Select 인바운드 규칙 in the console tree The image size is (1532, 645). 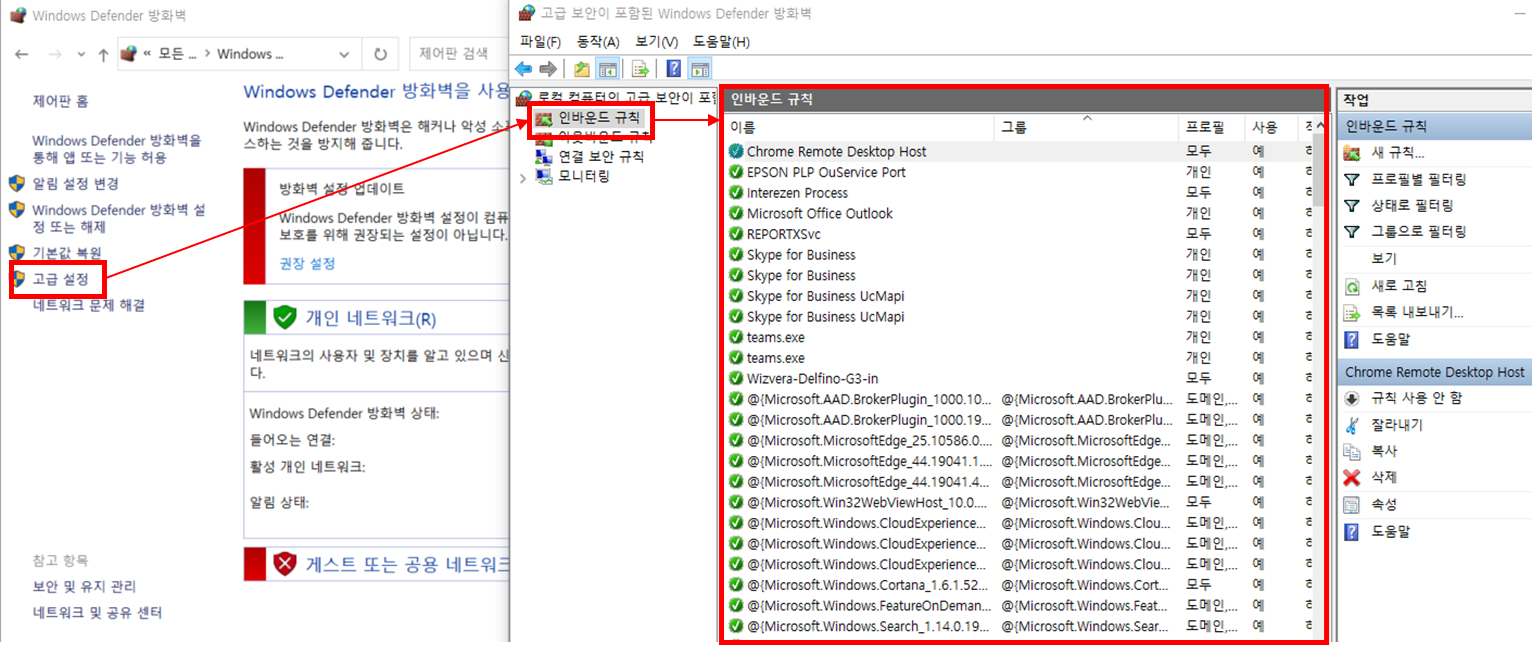[599, 118]
